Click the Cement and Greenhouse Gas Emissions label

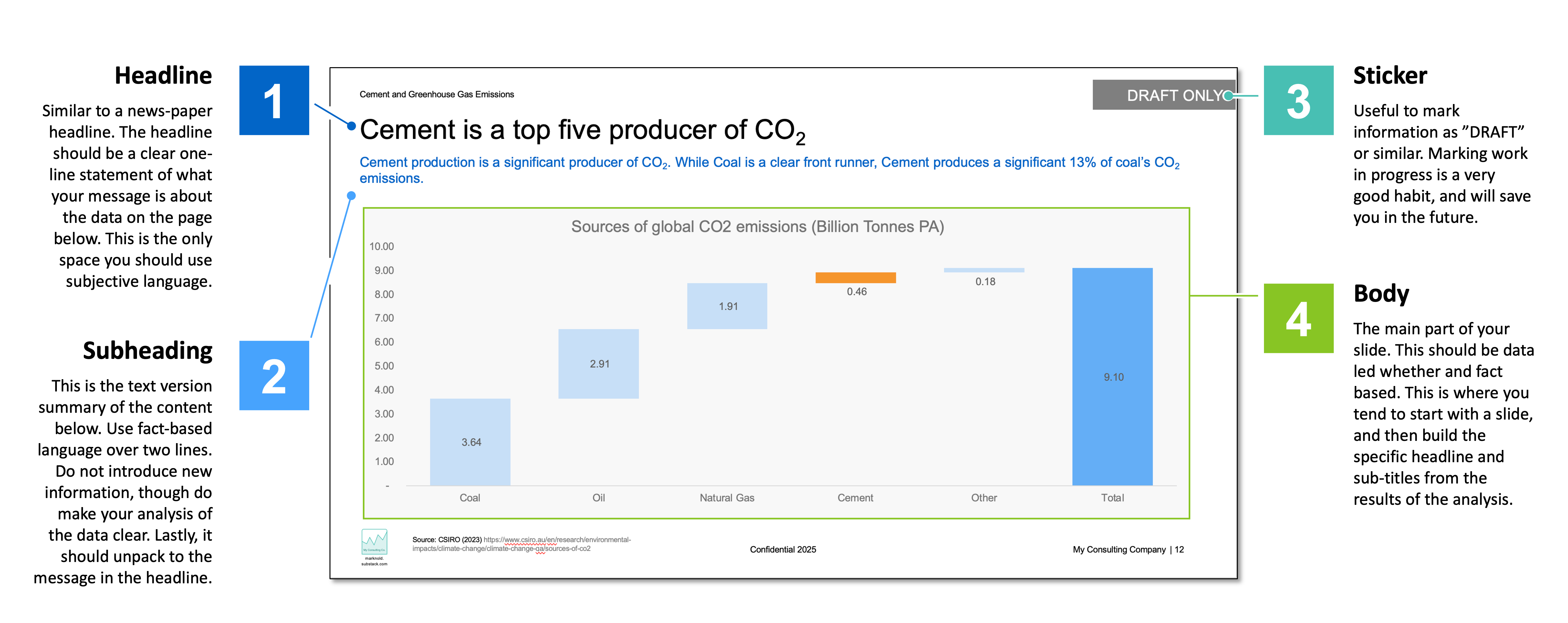(437, 94)
